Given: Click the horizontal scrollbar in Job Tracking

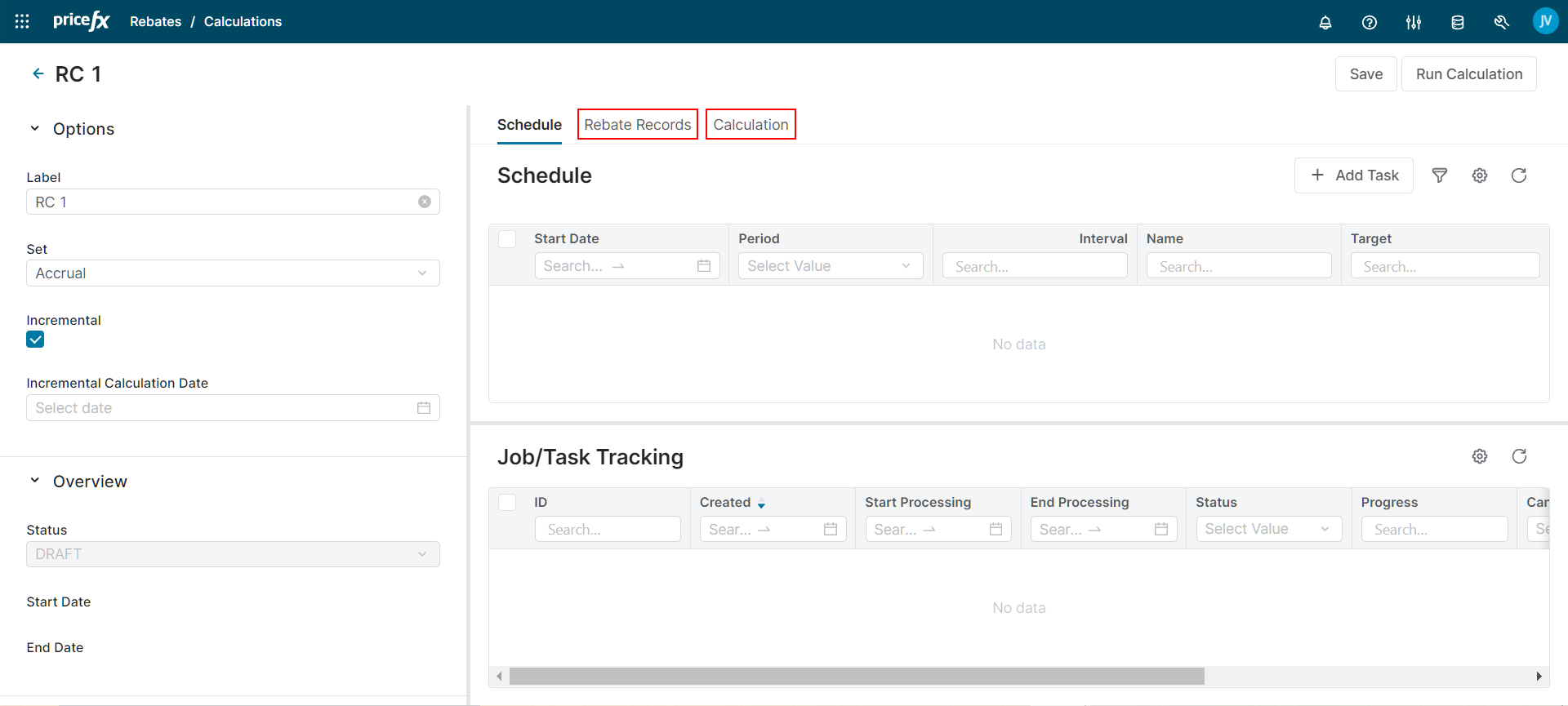Looking at the screenshot, I should pos(856,676).
